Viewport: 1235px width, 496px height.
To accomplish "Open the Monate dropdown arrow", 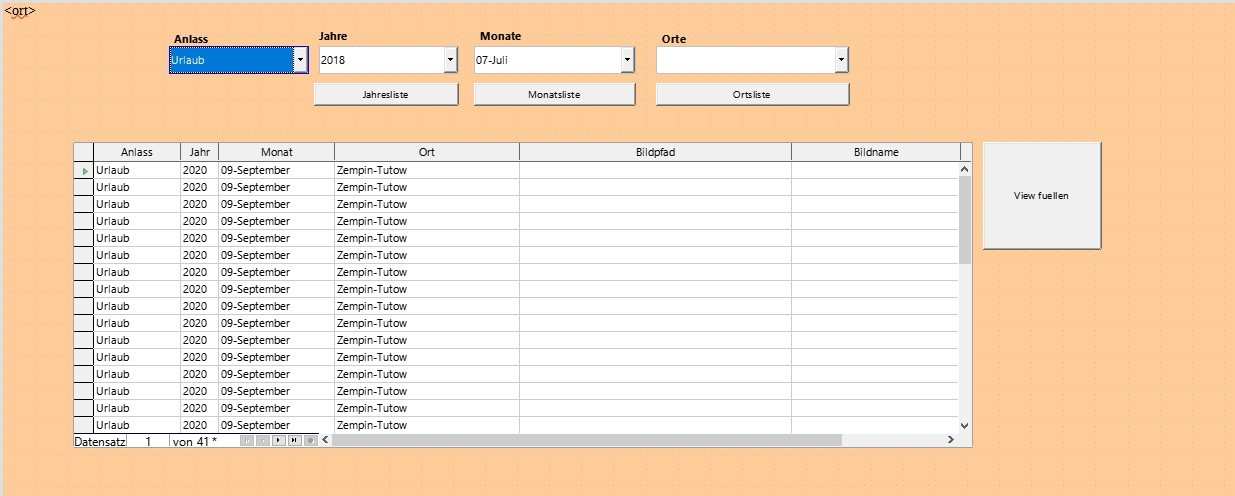I will 627,60.
